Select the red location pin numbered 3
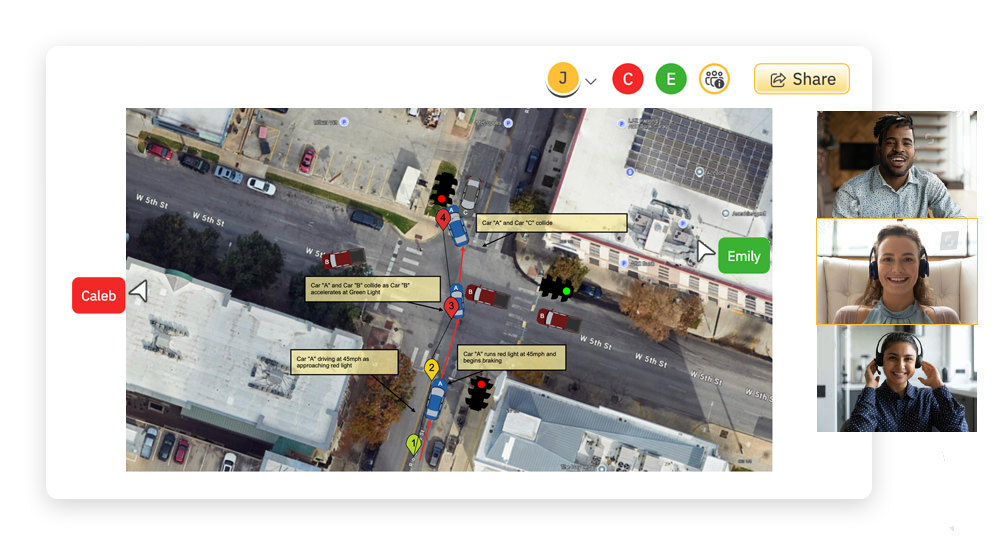This screenshot has width=1000, height=550. pos(451,306)
